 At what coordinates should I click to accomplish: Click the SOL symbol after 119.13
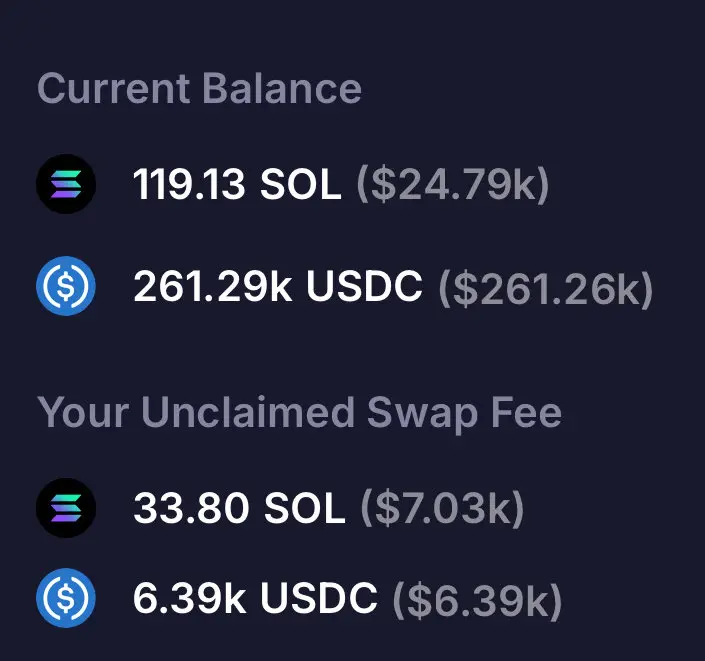pos(301,186)
